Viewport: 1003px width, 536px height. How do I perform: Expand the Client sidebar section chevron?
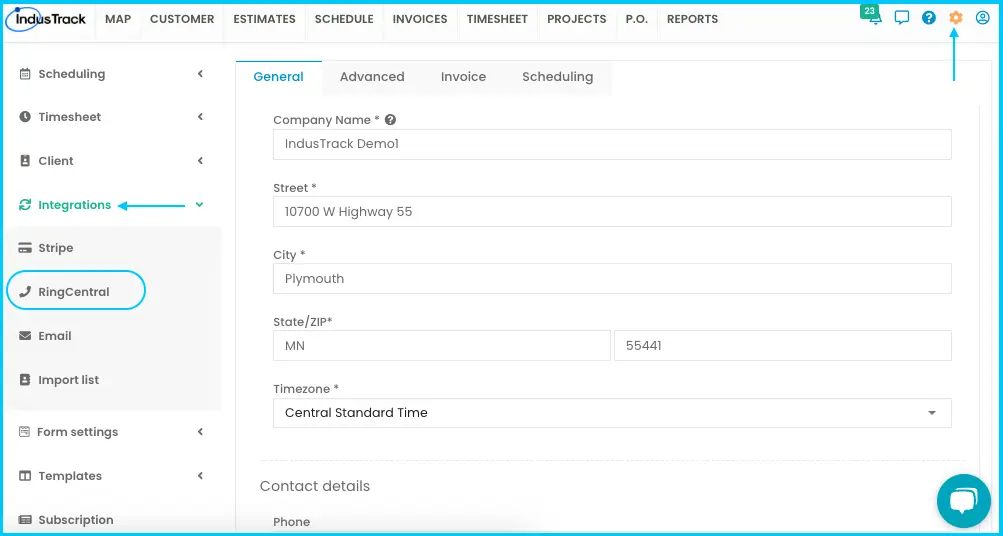(x=200, y=161)
